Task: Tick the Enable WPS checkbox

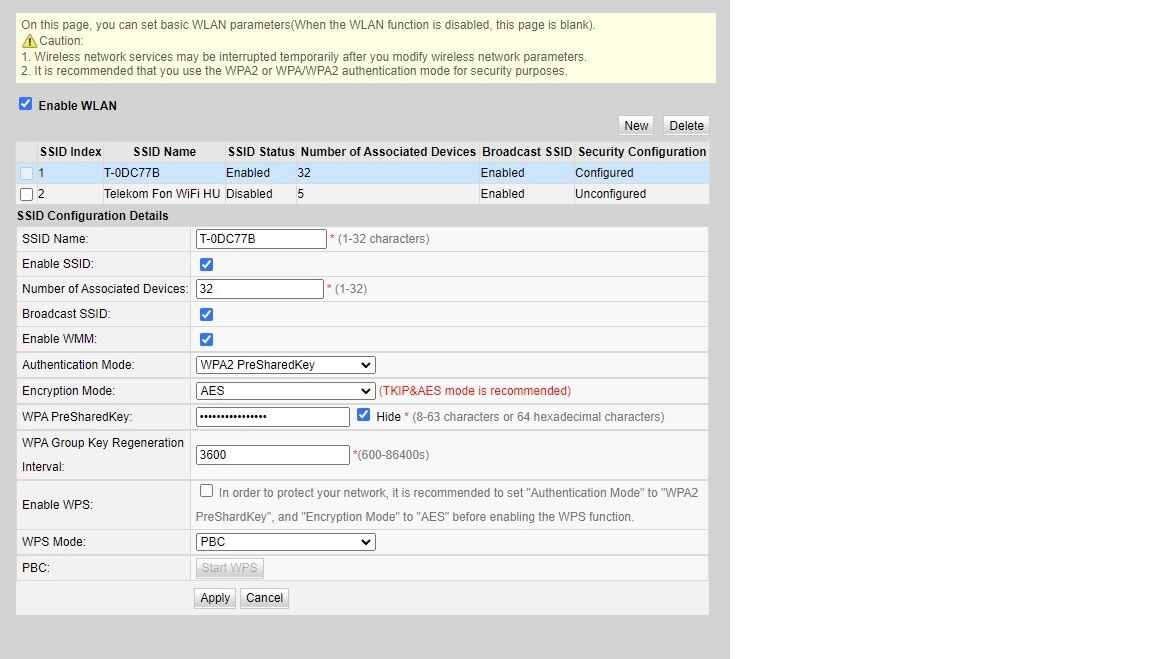Action: pos(206,491)
